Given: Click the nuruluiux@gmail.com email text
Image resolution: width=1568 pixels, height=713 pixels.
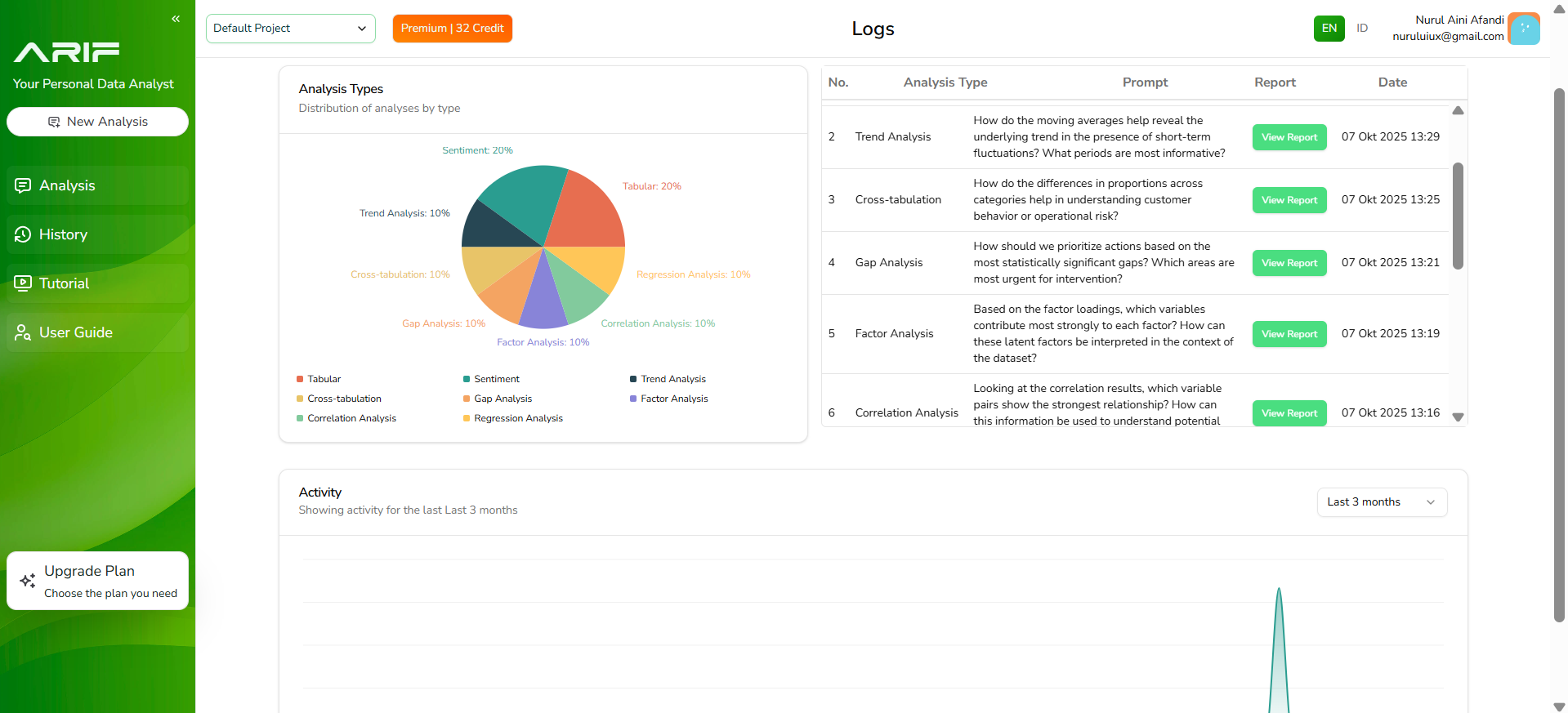Looking at the screenshot, I should pyautogui.click(x=1448, y=36).
